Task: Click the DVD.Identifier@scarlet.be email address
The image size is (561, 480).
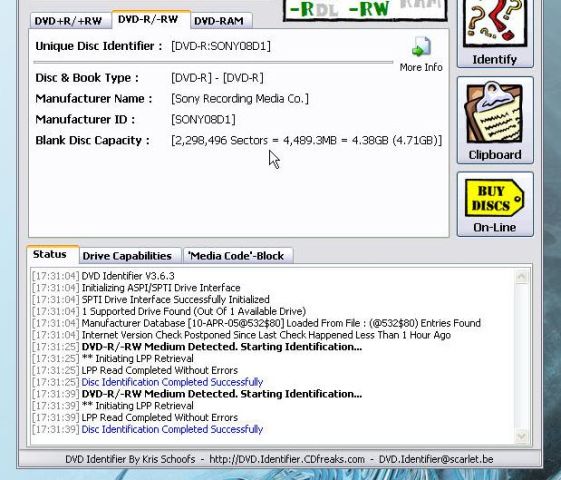Action: [436, 459]
